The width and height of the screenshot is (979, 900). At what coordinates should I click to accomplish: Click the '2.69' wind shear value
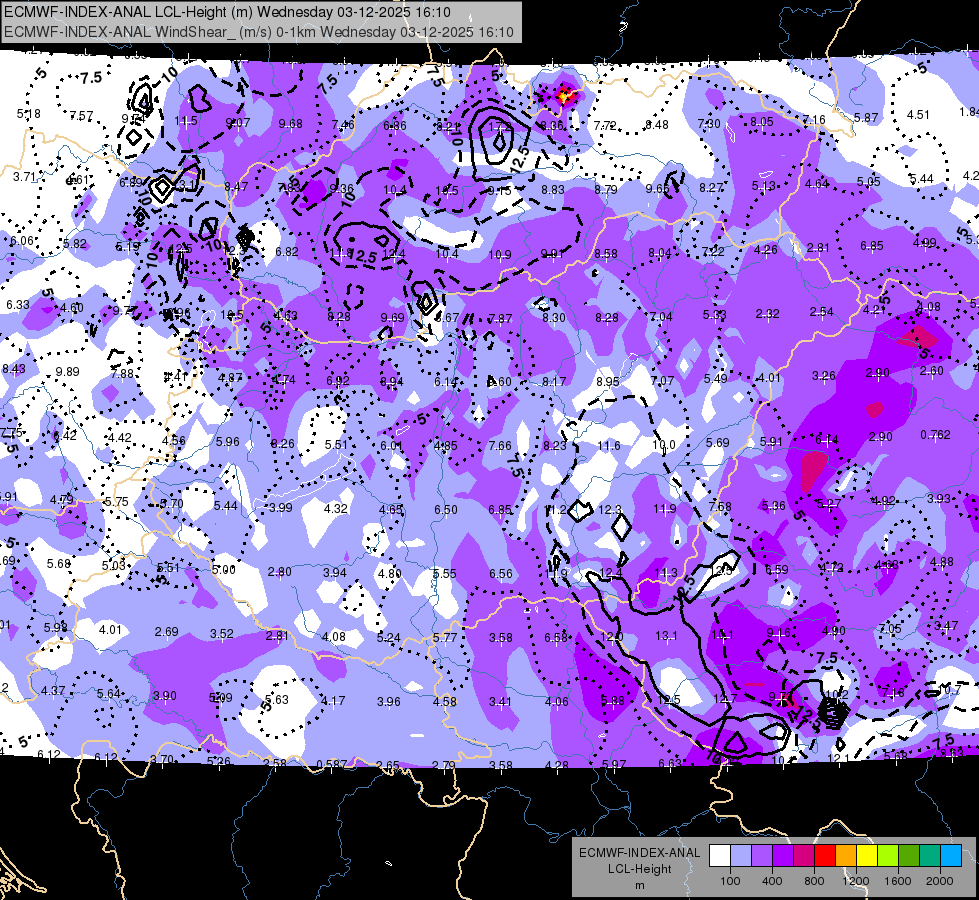[x=167, y=632]
